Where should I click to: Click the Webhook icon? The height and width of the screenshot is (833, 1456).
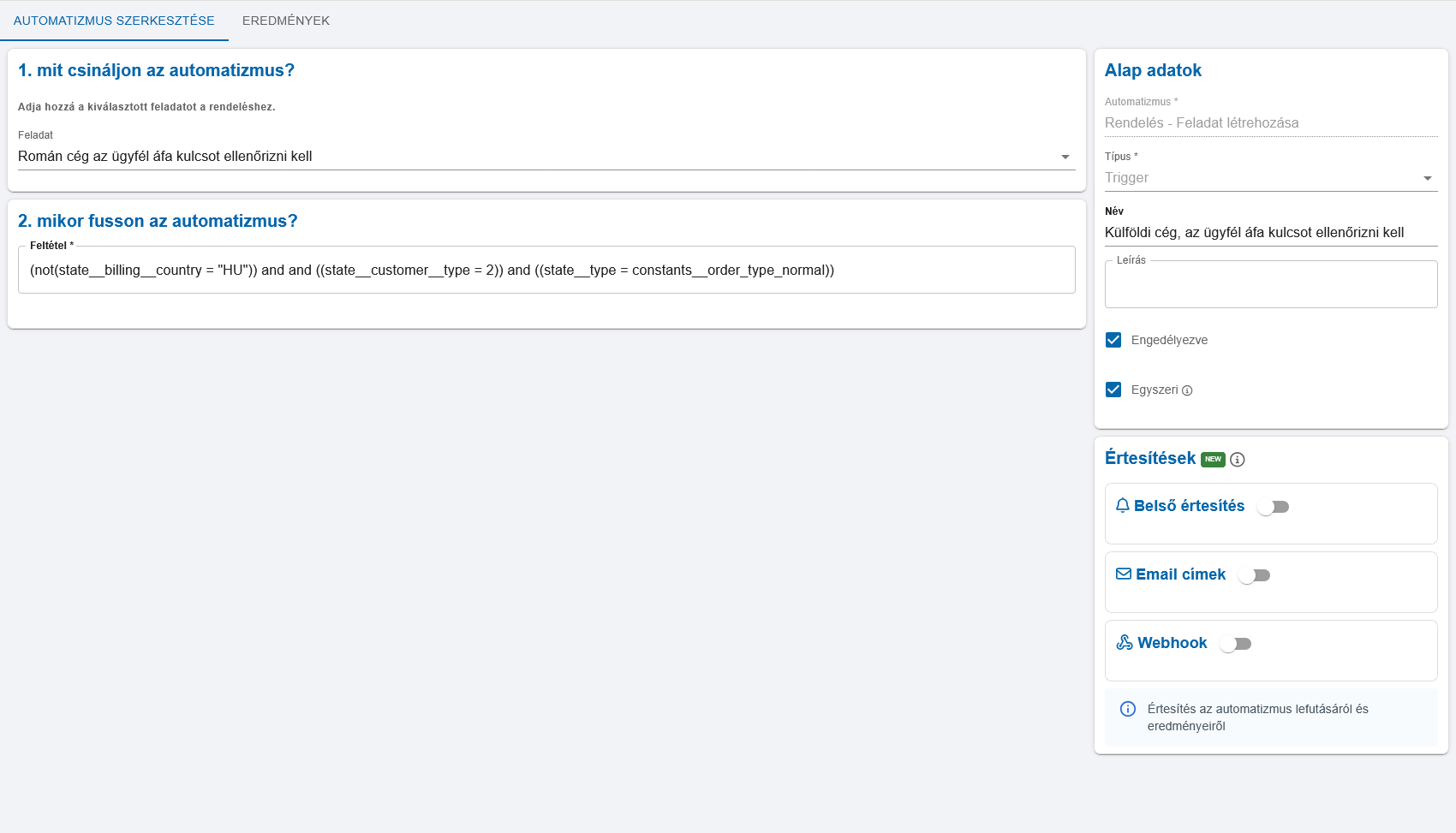(1125, 642)
